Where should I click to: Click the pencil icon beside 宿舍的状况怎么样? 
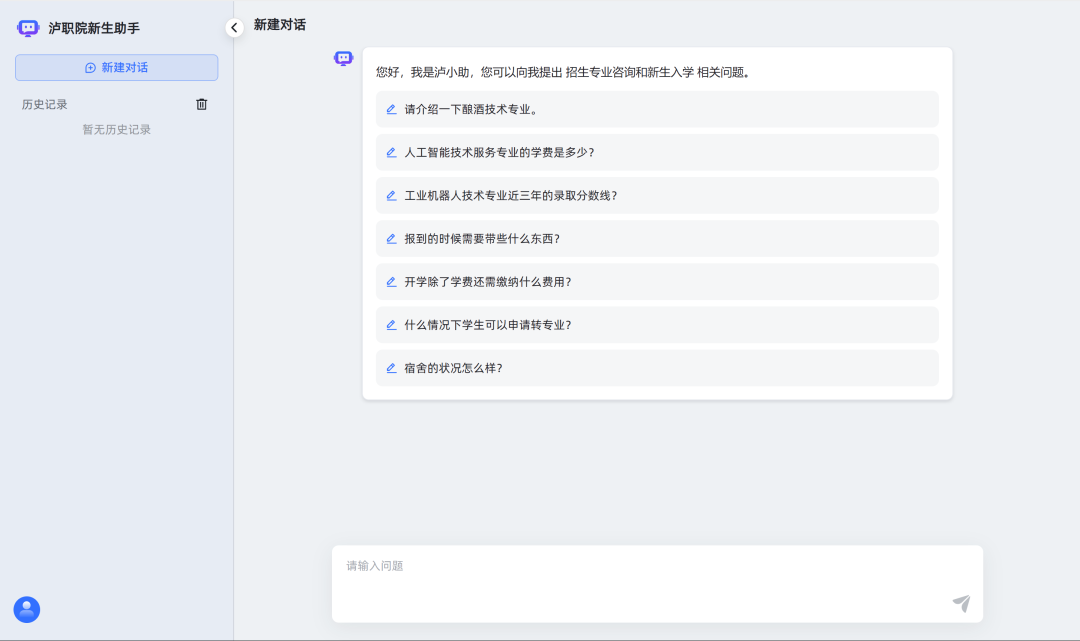392,368
